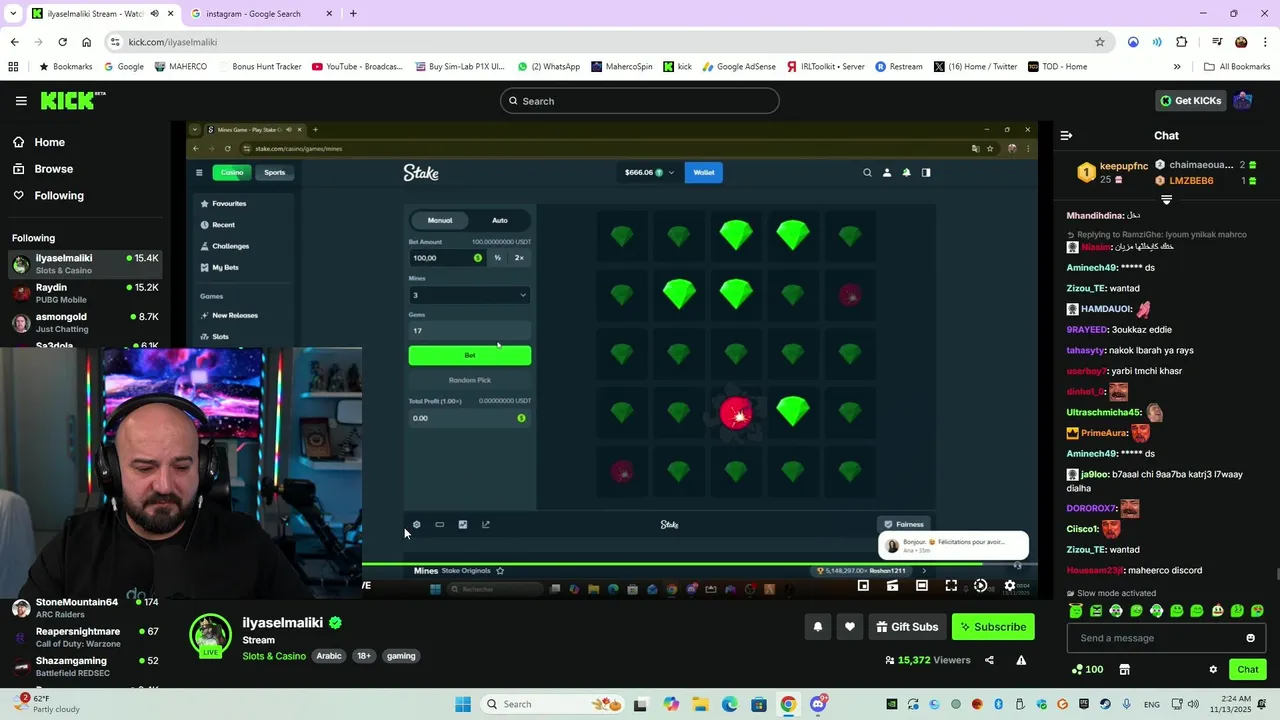Open All Bookmarks folder
Viewport: 1280px width, 720px height.
(1237, 67)
